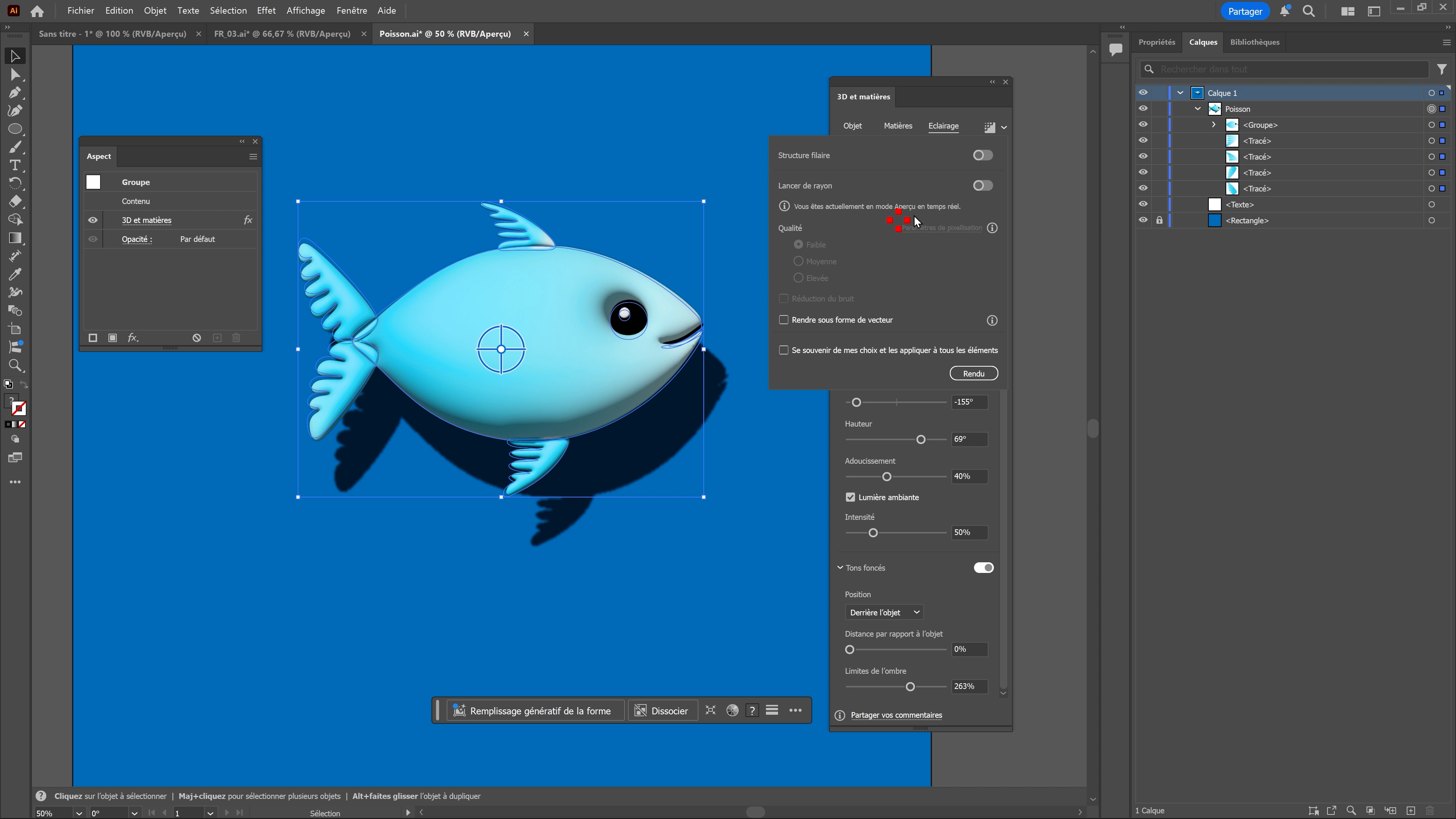Check Se souvenir de mes choix
The image size is (1456, 819).
click(x=783, y=350)
